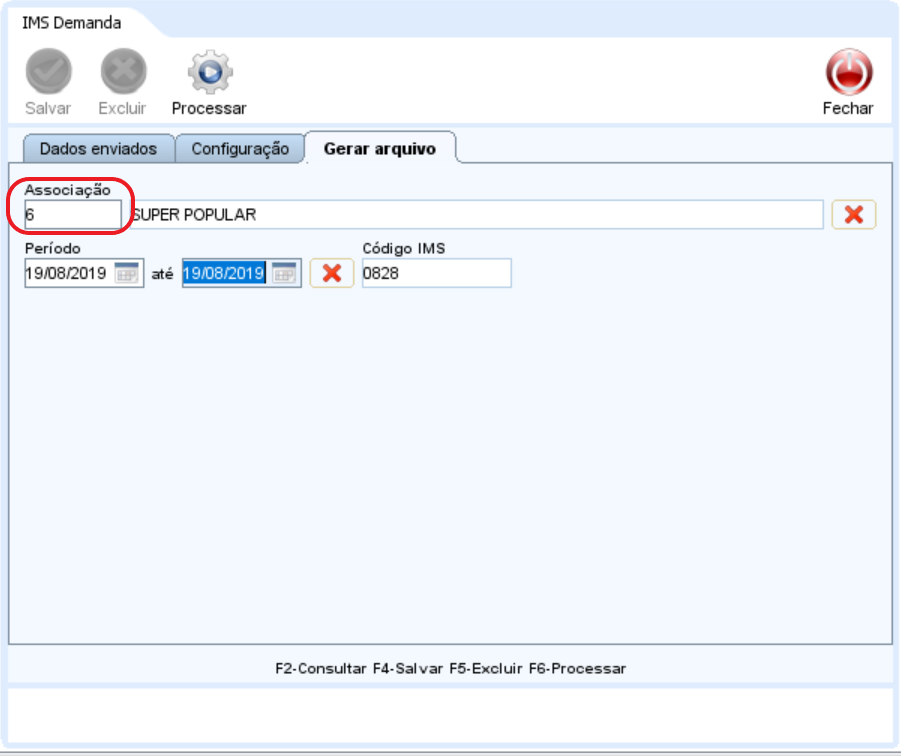Select the IMS Demanda window tab
The height and width of the screenshot is (756, 901).
pyautogui.click(x=71, y=23)
